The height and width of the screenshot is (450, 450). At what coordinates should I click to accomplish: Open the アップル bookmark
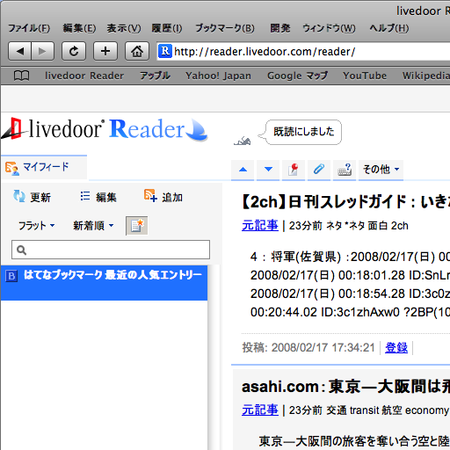155,76
